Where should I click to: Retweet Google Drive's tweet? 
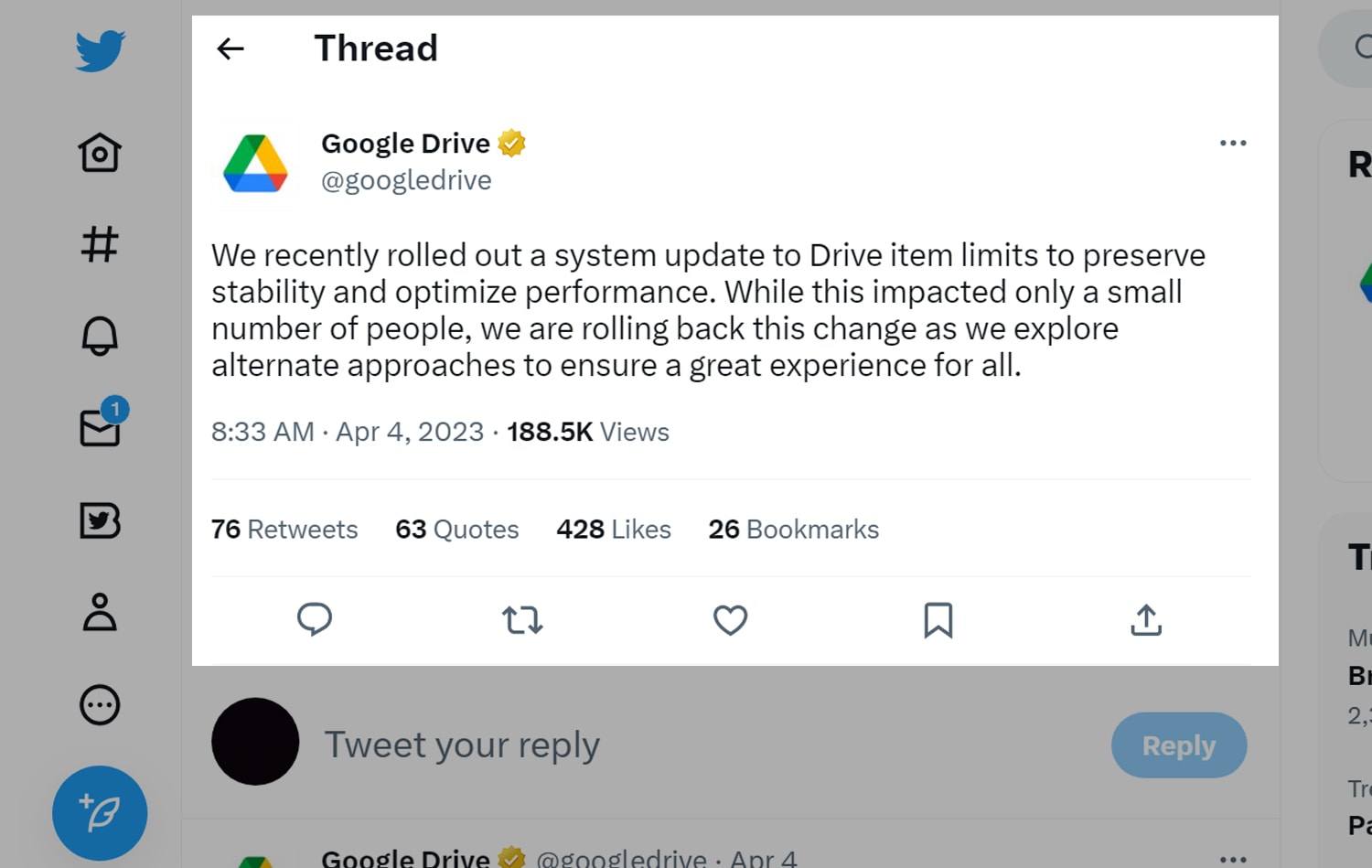point(522,620)
